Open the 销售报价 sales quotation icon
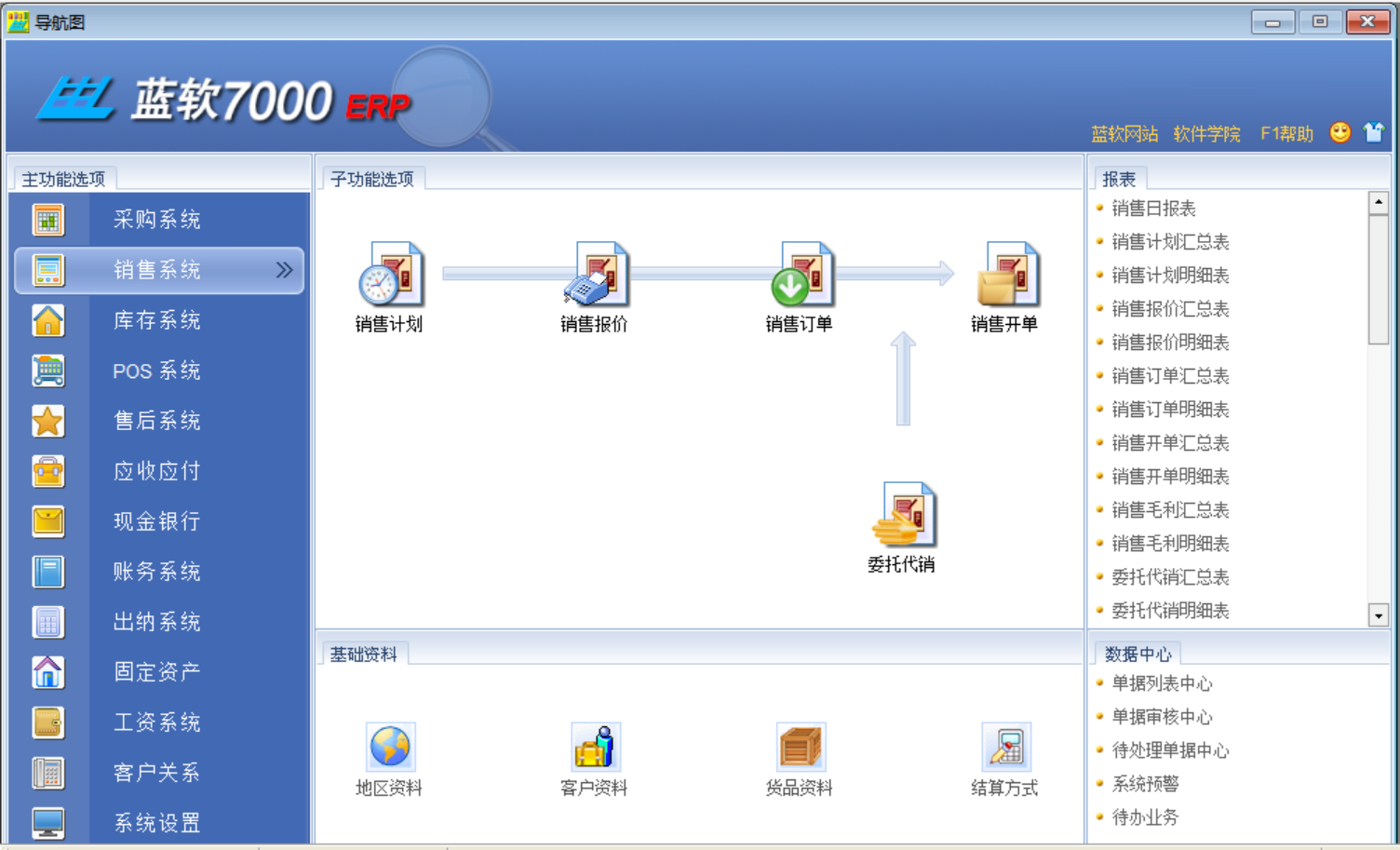 (596, 275)
